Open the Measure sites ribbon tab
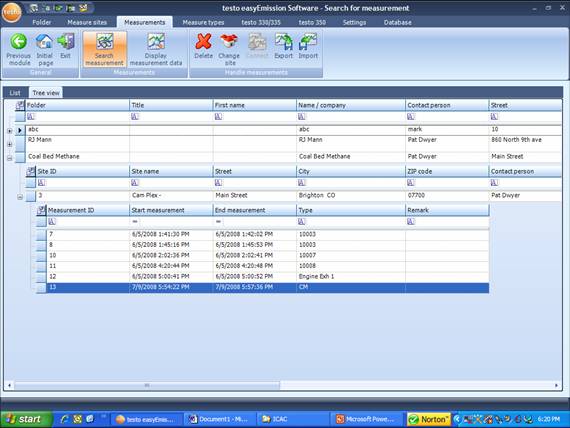Screen dimensions: 570x428 [87, 23]
